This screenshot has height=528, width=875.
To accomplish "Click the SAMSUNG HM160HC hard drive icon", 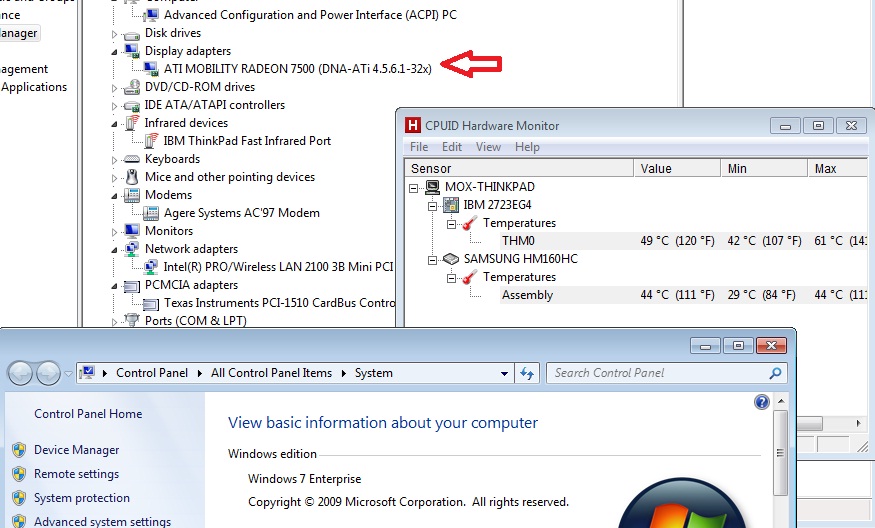I will [451, 259].
